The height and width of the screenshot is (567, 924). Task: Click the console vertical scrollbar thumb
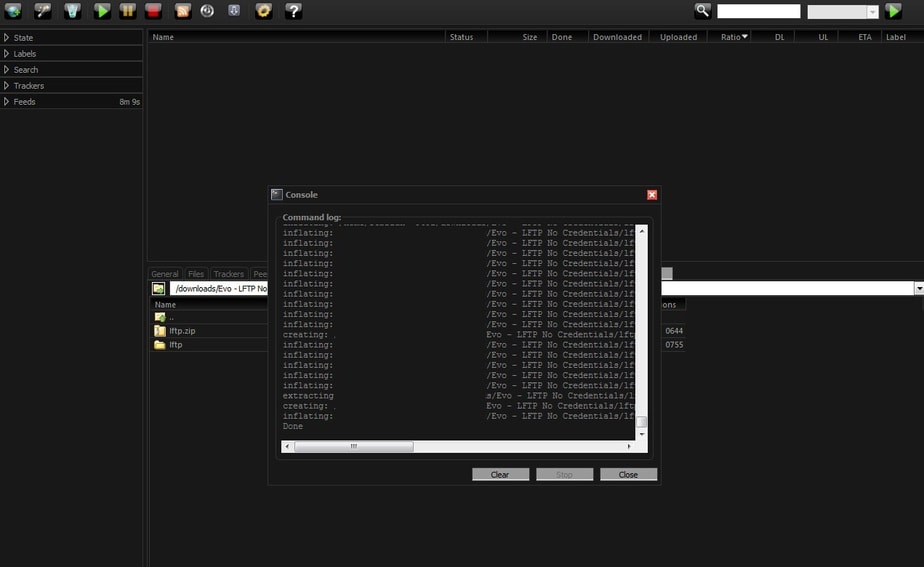(x=642, y=421)
